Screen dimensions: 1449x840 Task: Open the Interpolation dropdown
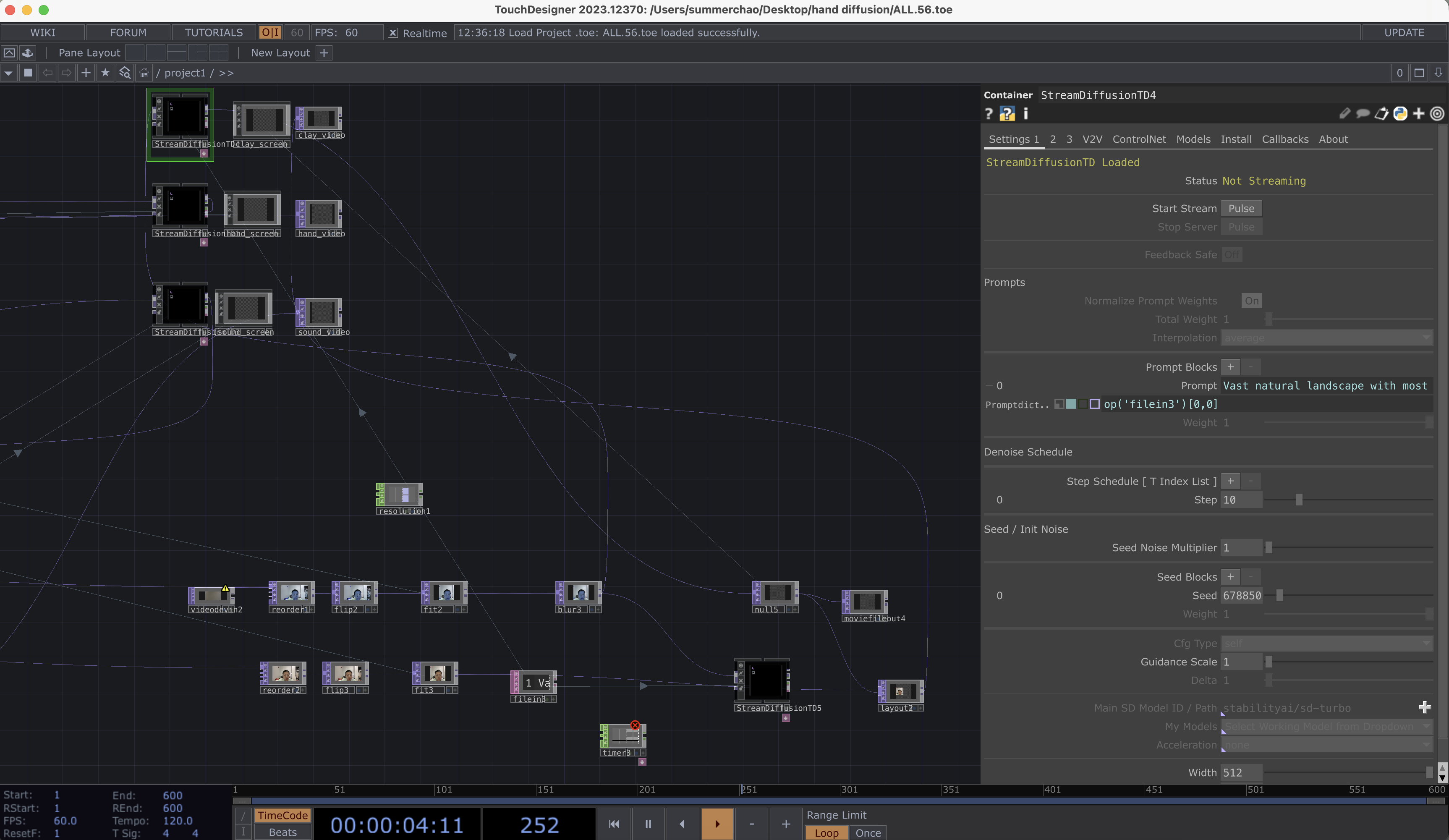pos(1326,338)
